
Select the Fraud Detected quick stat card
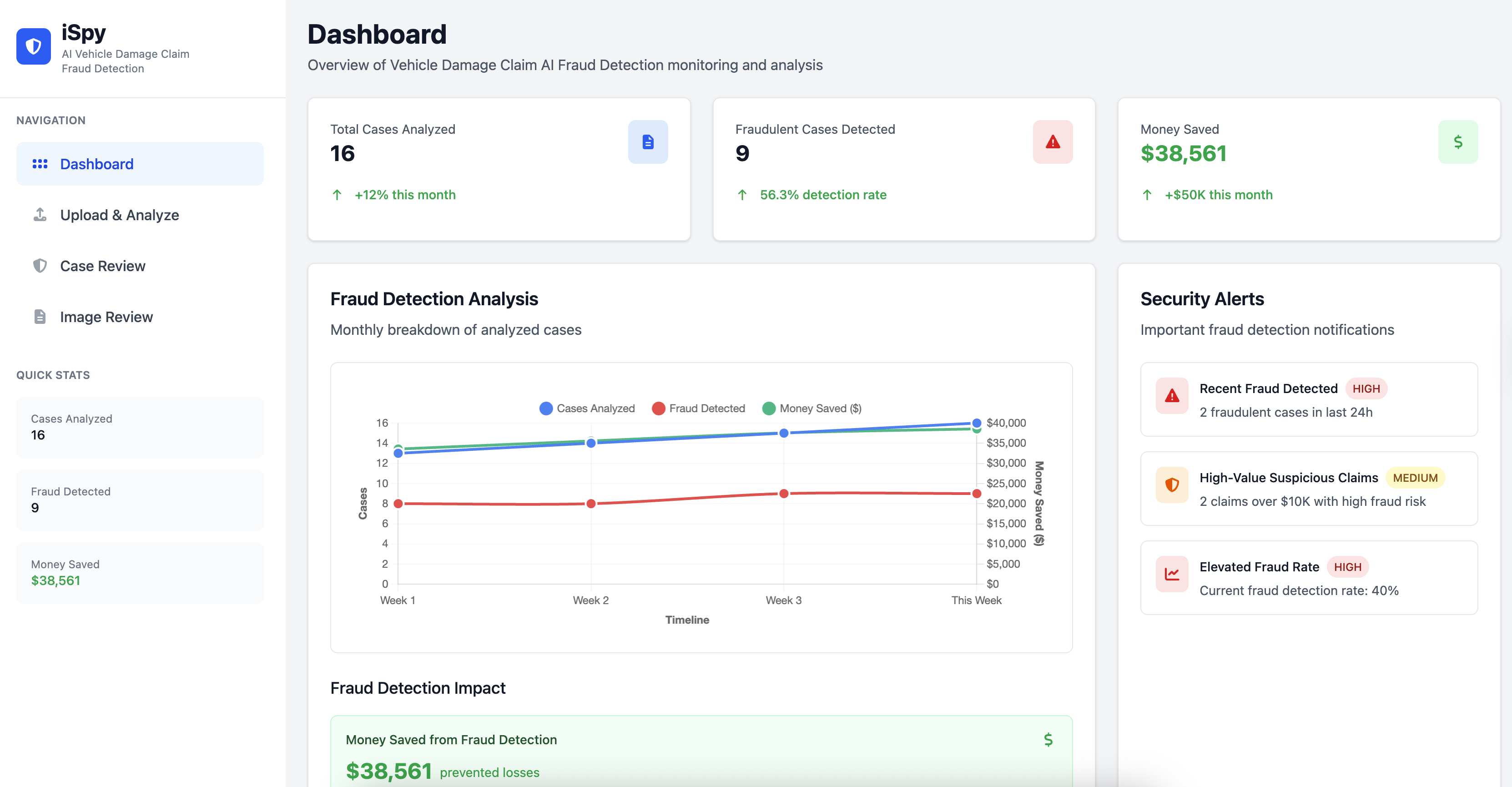coord(140,500)
